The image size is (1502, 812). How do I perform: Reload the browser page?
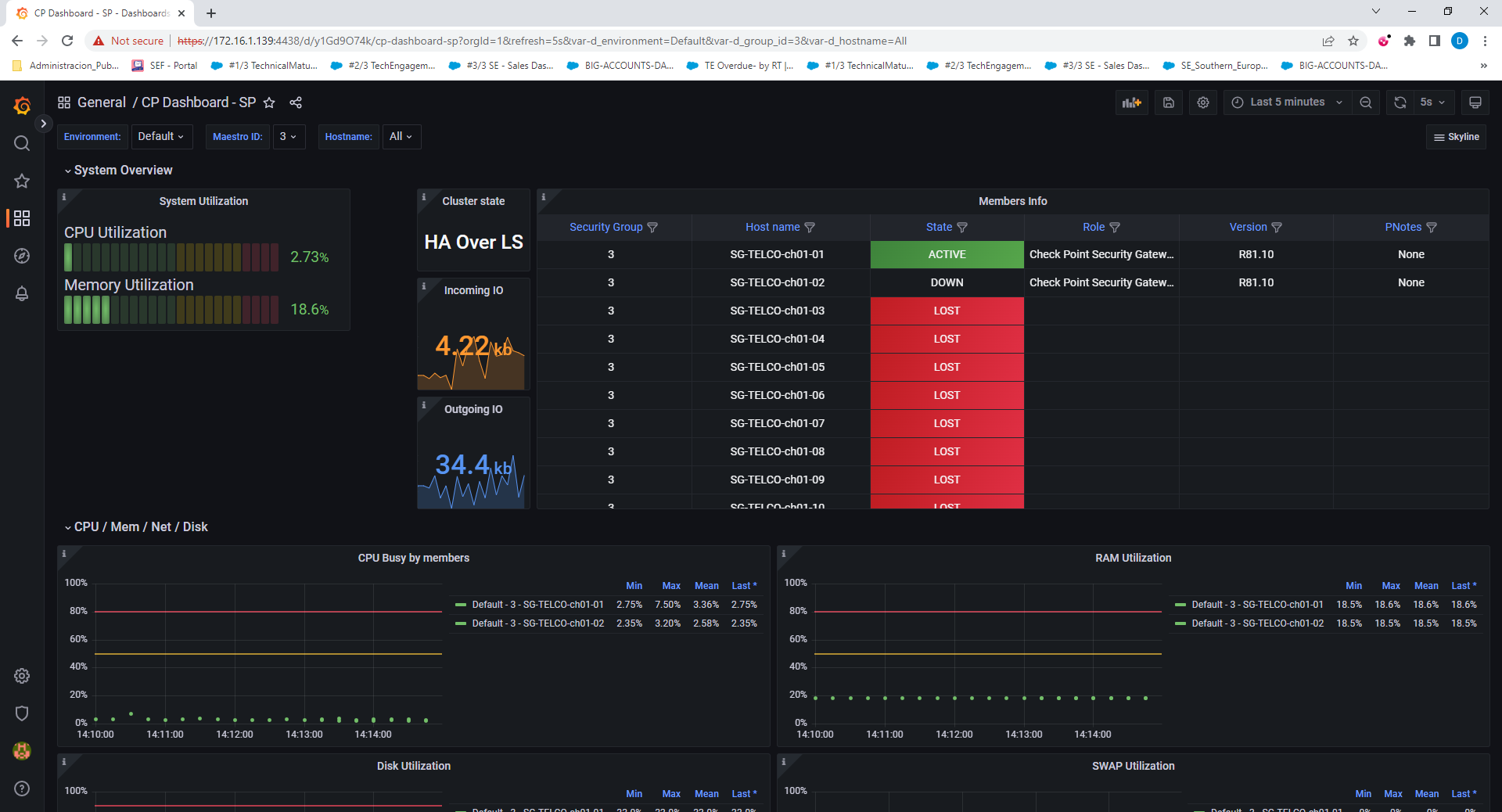tap(67, 41)
